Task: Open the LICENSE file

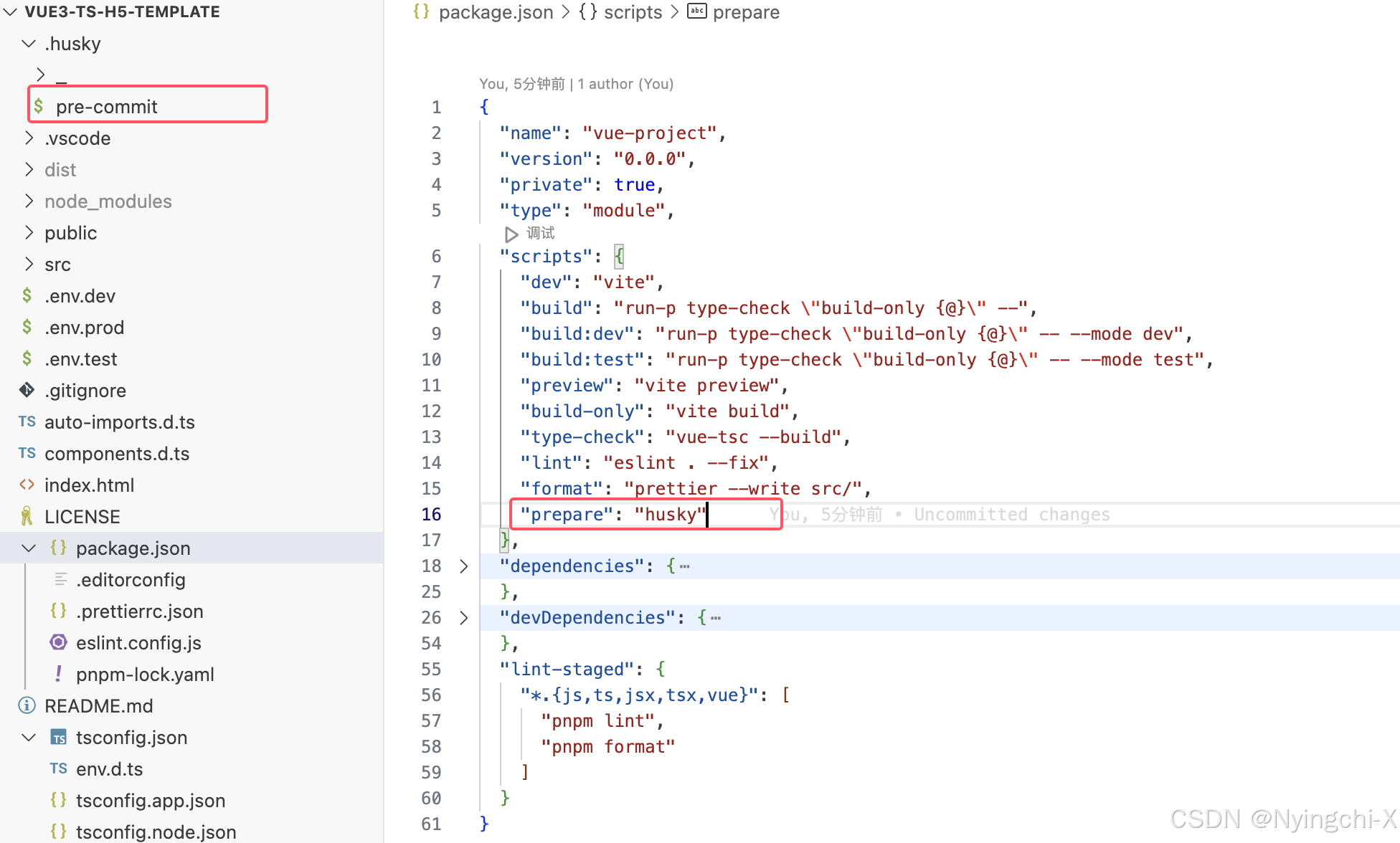Action: coord(82,516)
